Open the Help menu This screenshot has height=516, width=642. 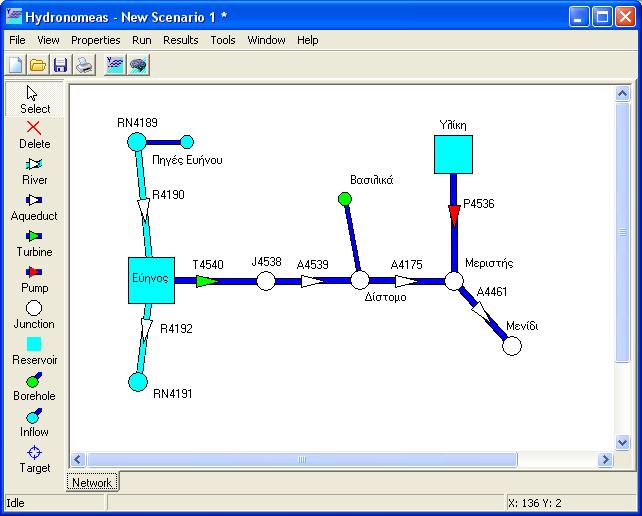[x=307, y=40]
